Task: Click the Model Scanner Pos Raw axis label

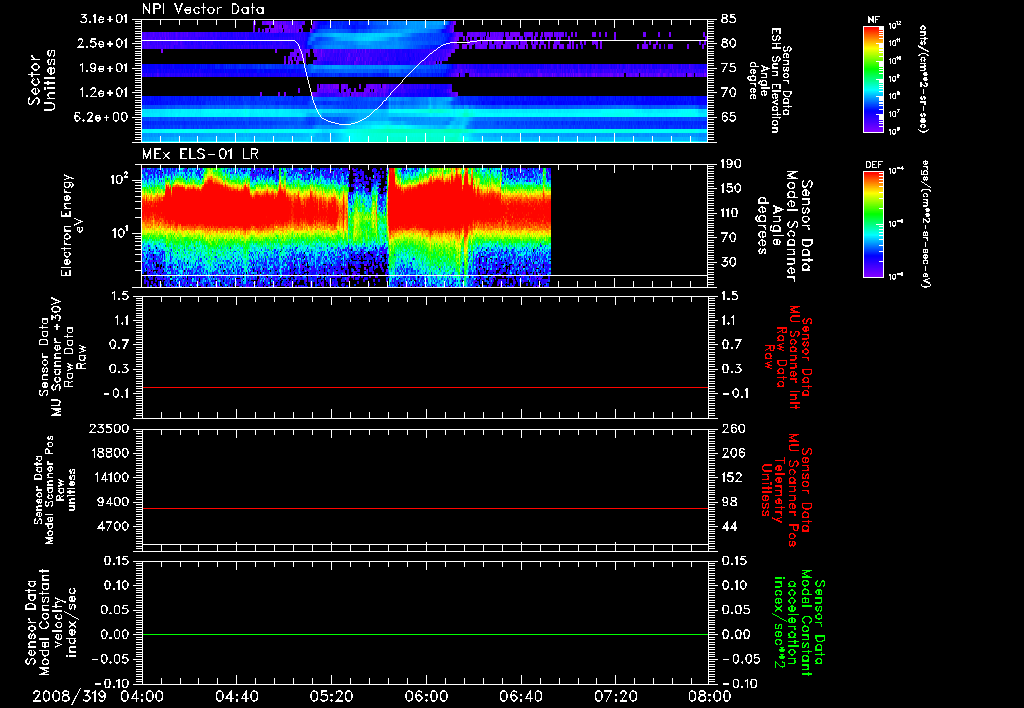Action: click(55, 490)
